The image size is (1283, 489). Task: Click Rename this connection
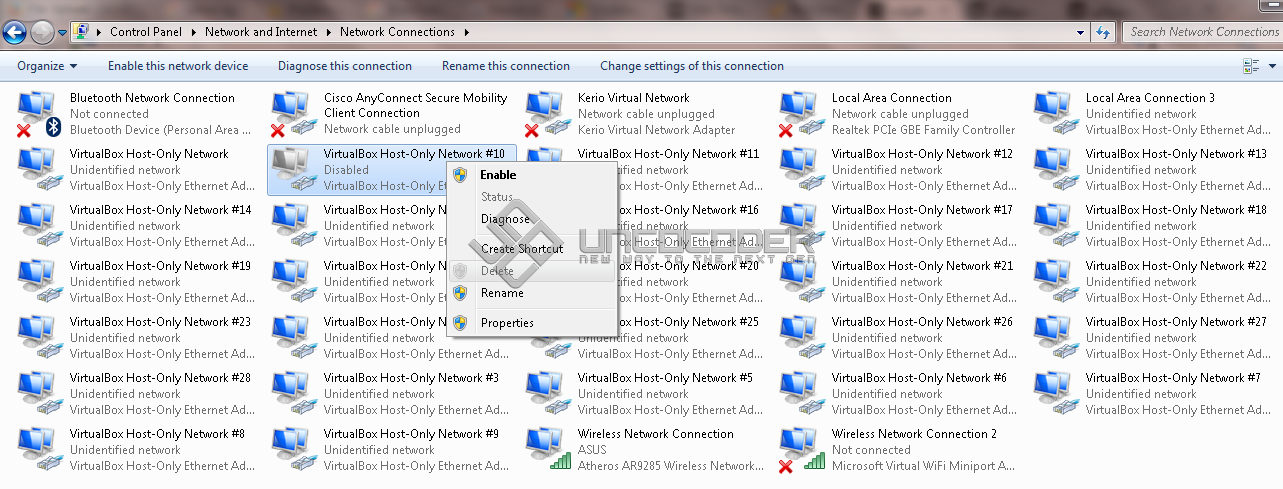(506, 66)
